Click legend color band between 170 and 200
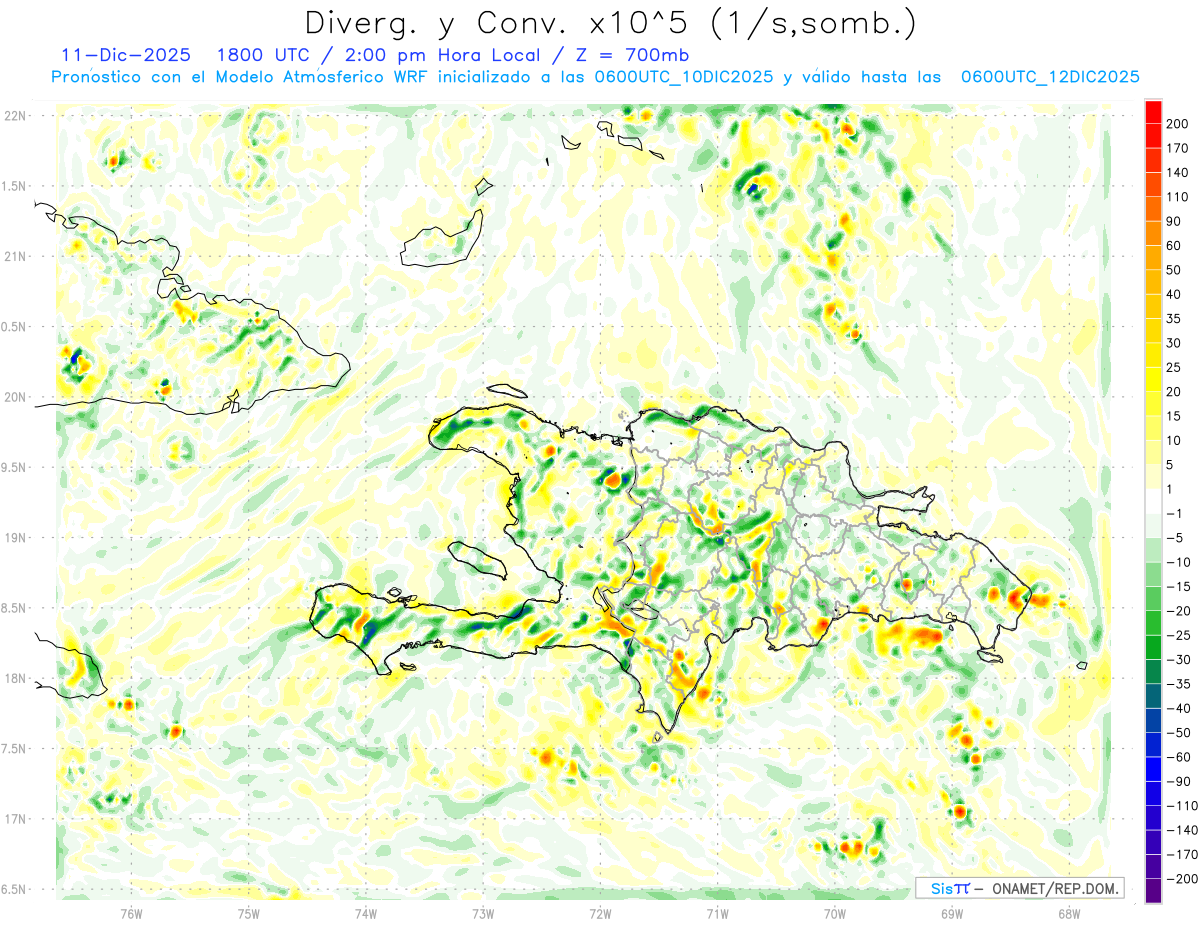1200x927 pixels. point(1153,135)
